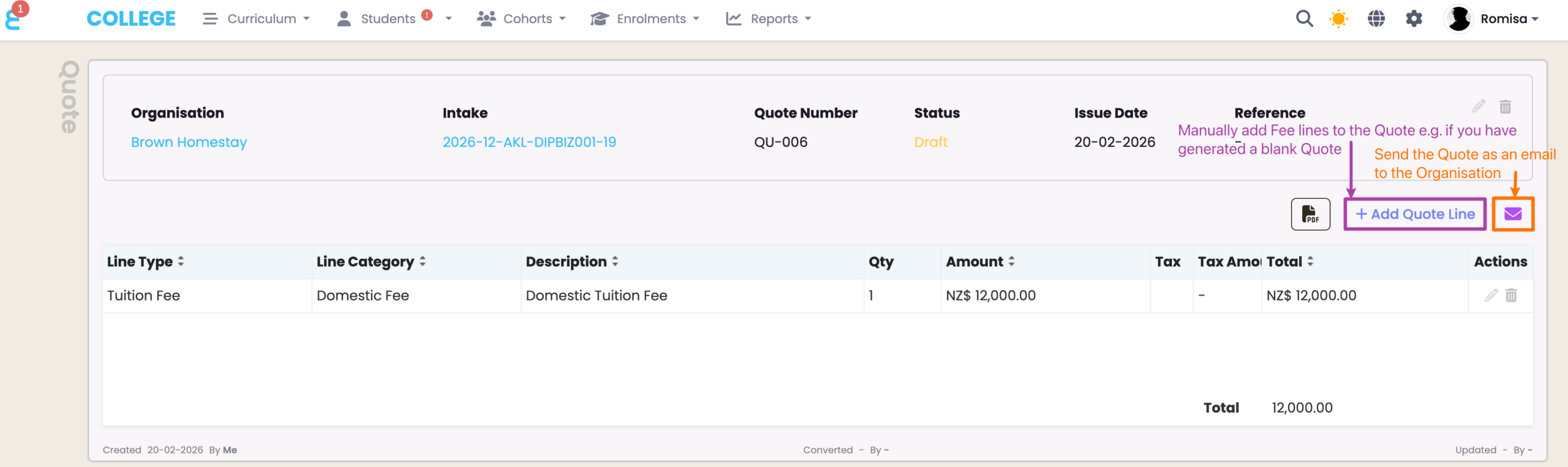Edit the quote header with pencil icon
Viewport: 1568px width, 467px height.
pyautogui.click(x=1479, y=106)
